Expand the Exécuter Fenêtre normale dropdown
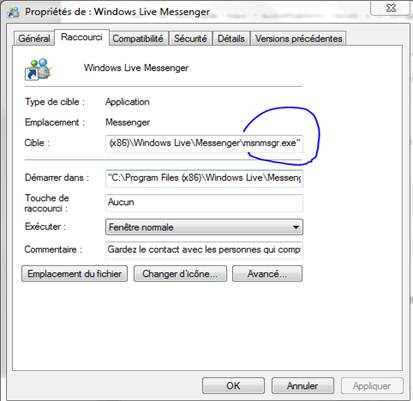Image resolution: width=413 pixels, height=401 pixels. click(x=204, y=227)
